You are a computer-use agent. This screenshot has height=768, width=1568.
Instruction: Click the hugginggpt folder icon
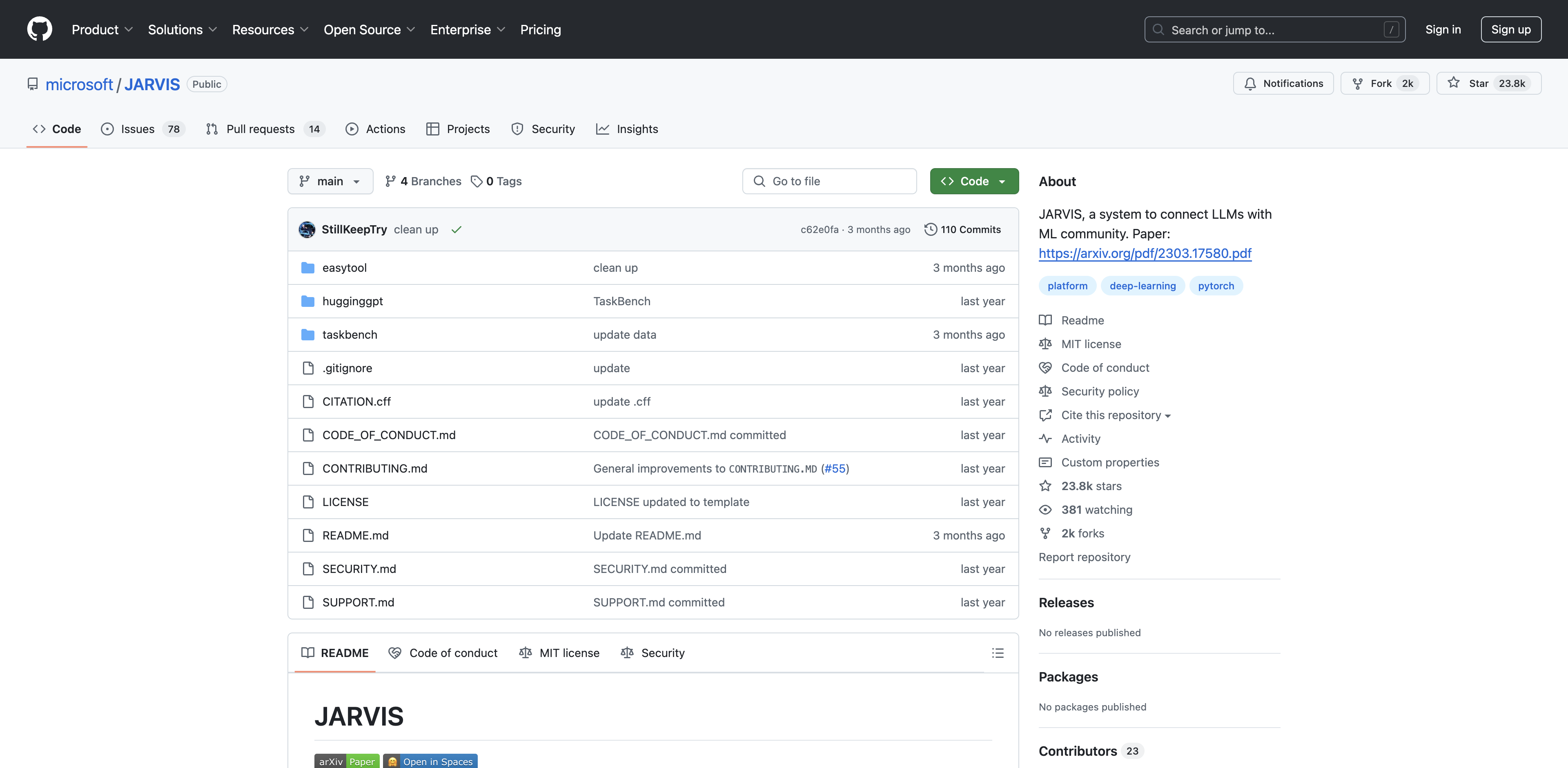[x=308, y=301]
